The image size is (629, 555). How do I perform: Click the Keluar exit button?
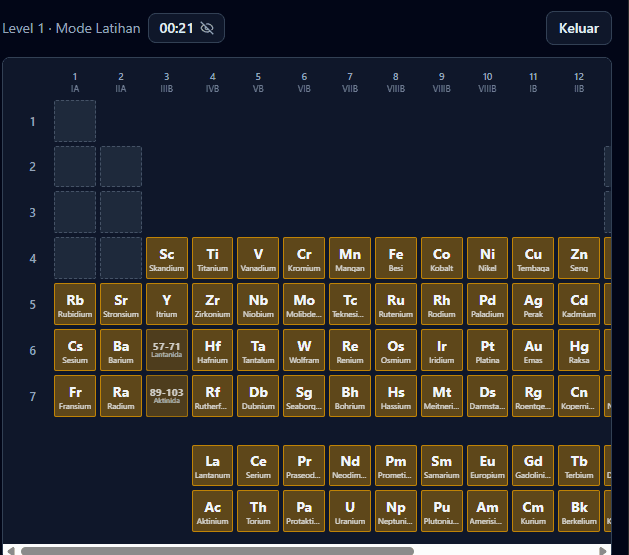pyautogui.click(x=578, y=28)
